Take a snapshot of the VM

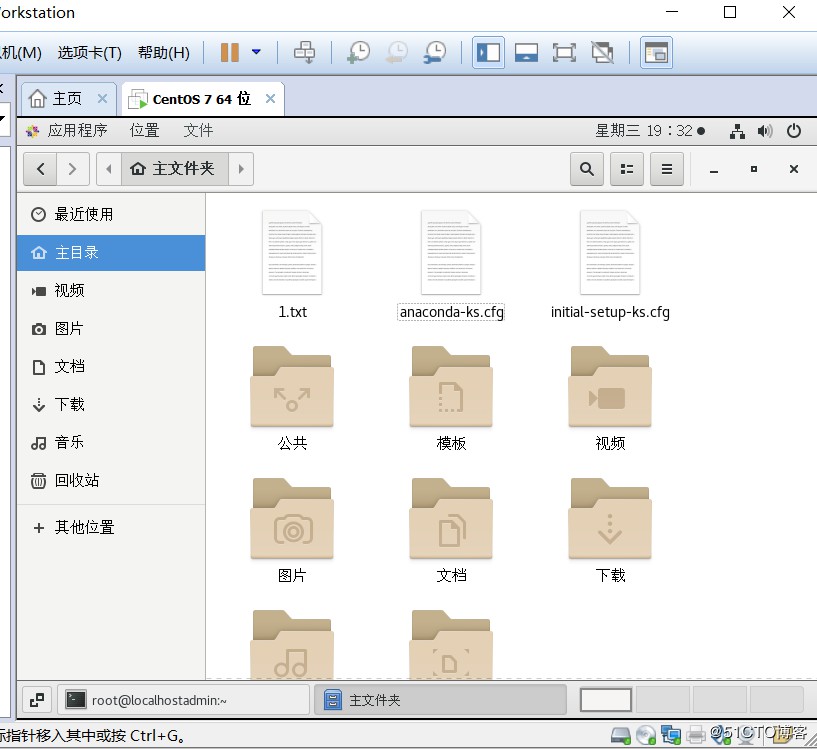click(358, 52)
